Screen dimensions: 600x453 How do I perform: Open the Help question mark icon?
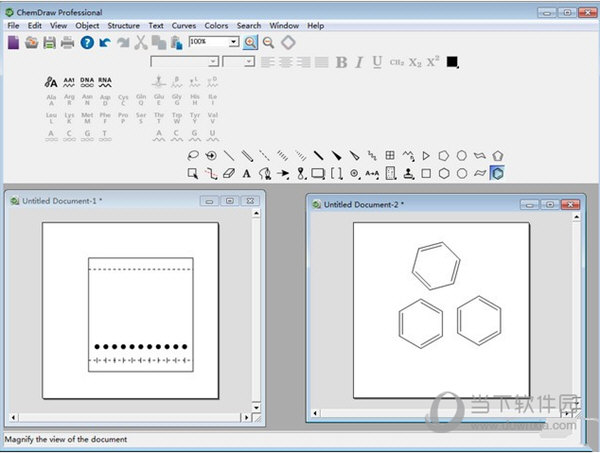click(87, 42)
